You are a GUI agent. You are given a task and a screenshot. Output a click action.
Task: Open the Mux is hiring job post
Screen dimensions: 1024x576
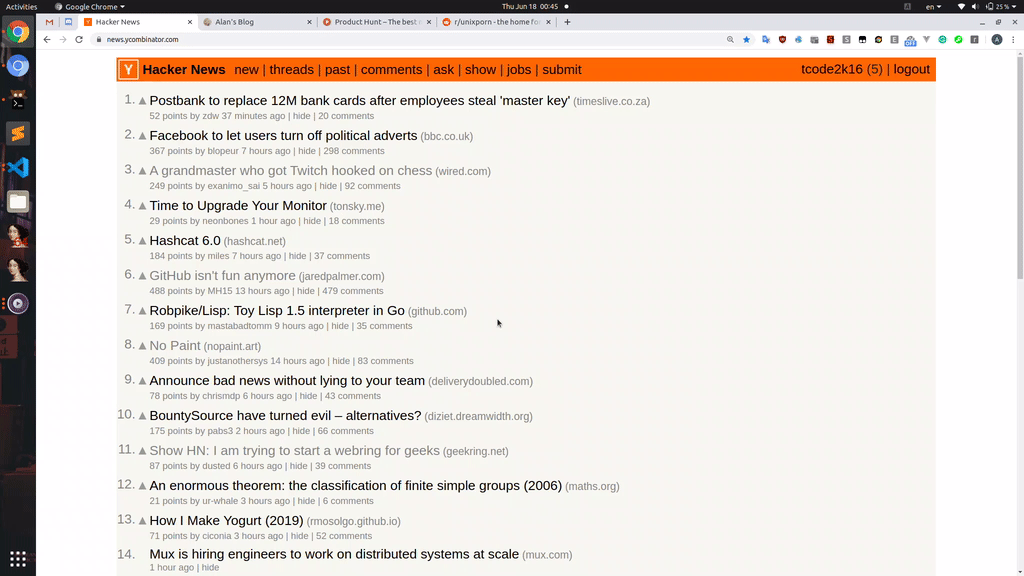334,554
